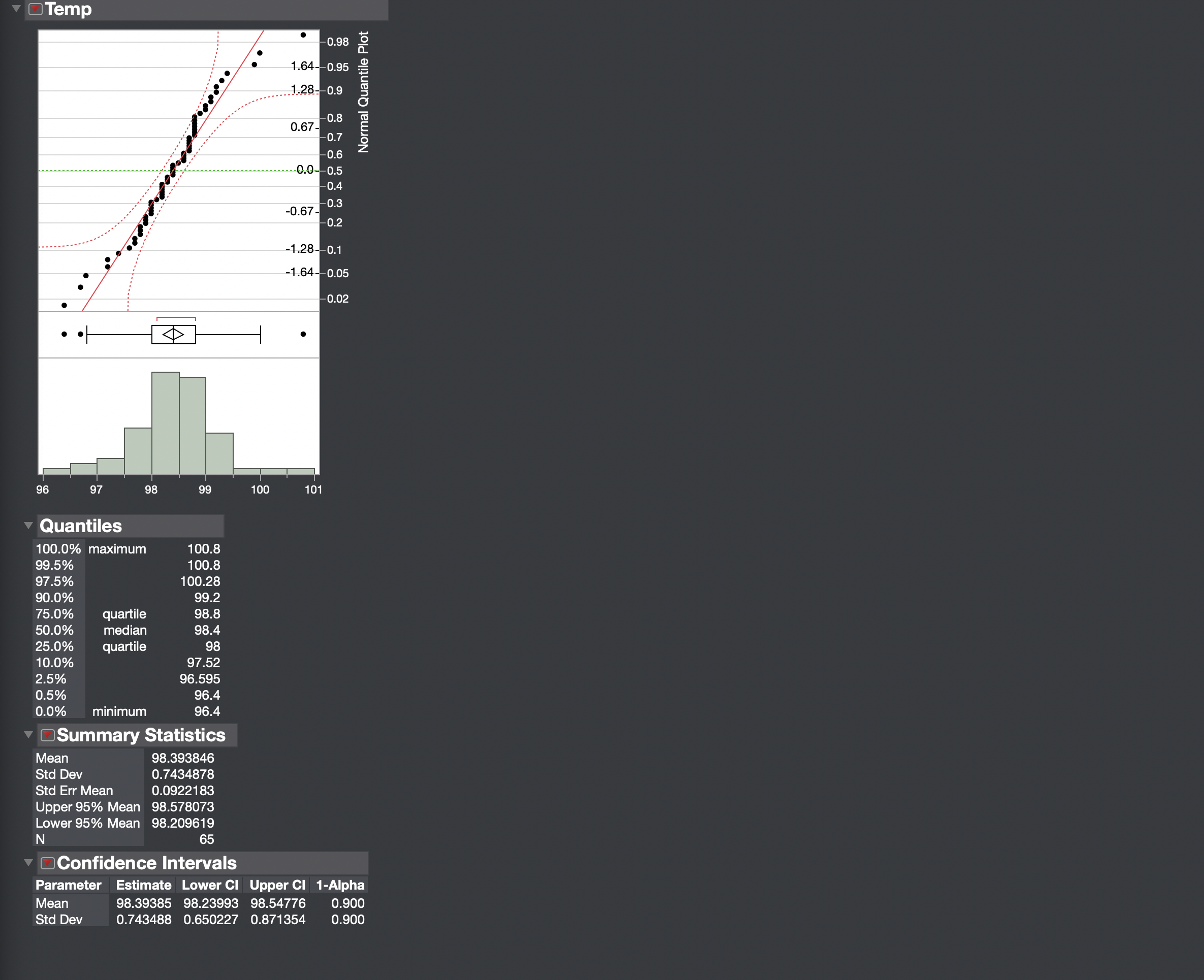Click the axis label 100 under histogram
The image size is (1204, 980).
click(260, 490)
